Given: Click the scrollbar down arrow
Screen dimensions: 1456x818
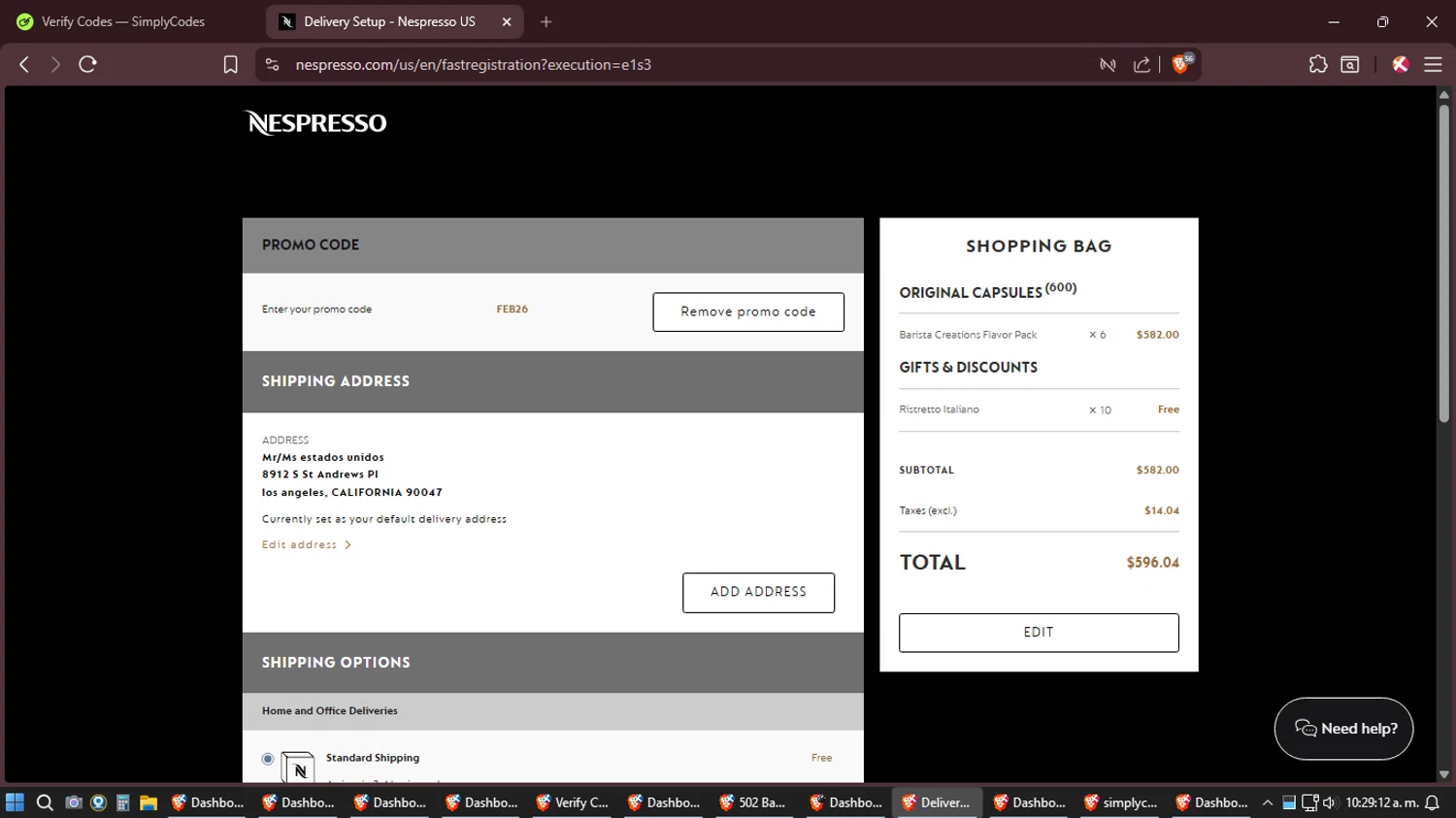Looking at the screenshot, I should pos(1444,774).
